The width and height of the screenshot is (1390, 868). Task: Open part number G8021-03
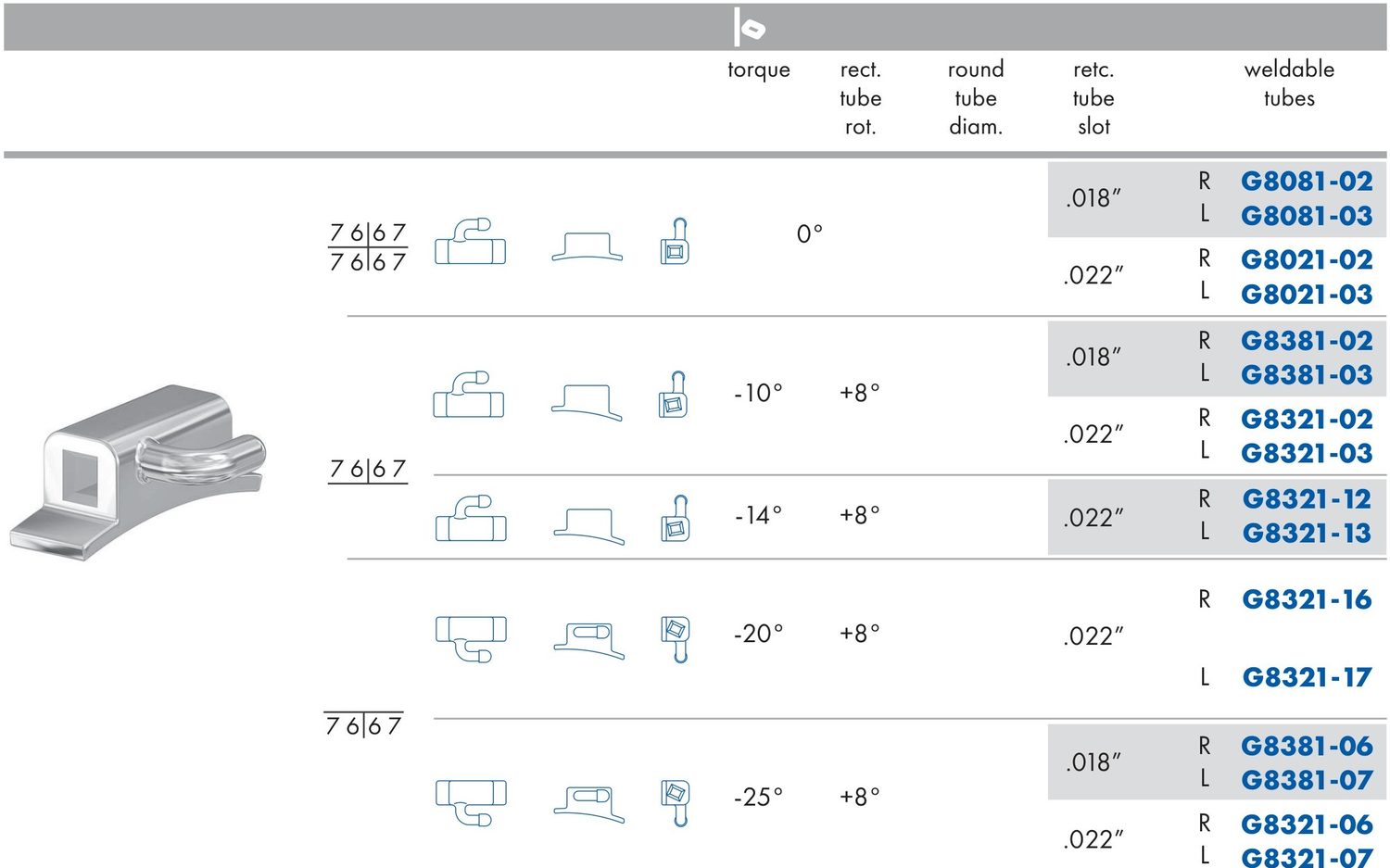tap(1307, 294)
